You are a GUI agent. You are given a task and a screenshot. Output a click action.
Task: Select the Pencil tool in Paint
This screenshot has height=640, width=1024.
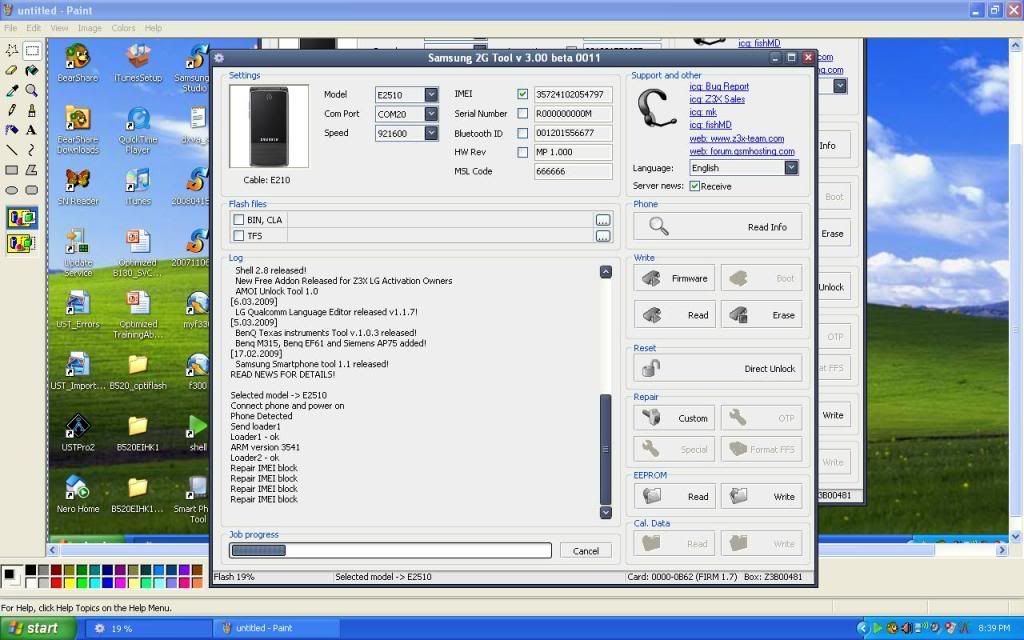12,110
